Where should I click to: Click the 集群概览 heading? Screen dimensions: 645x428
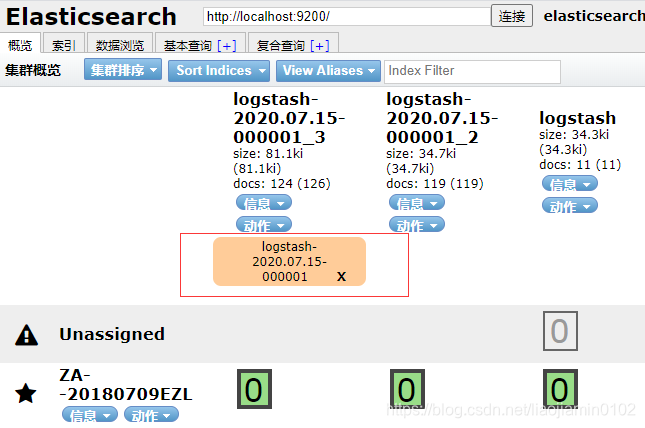coord(33,70)
